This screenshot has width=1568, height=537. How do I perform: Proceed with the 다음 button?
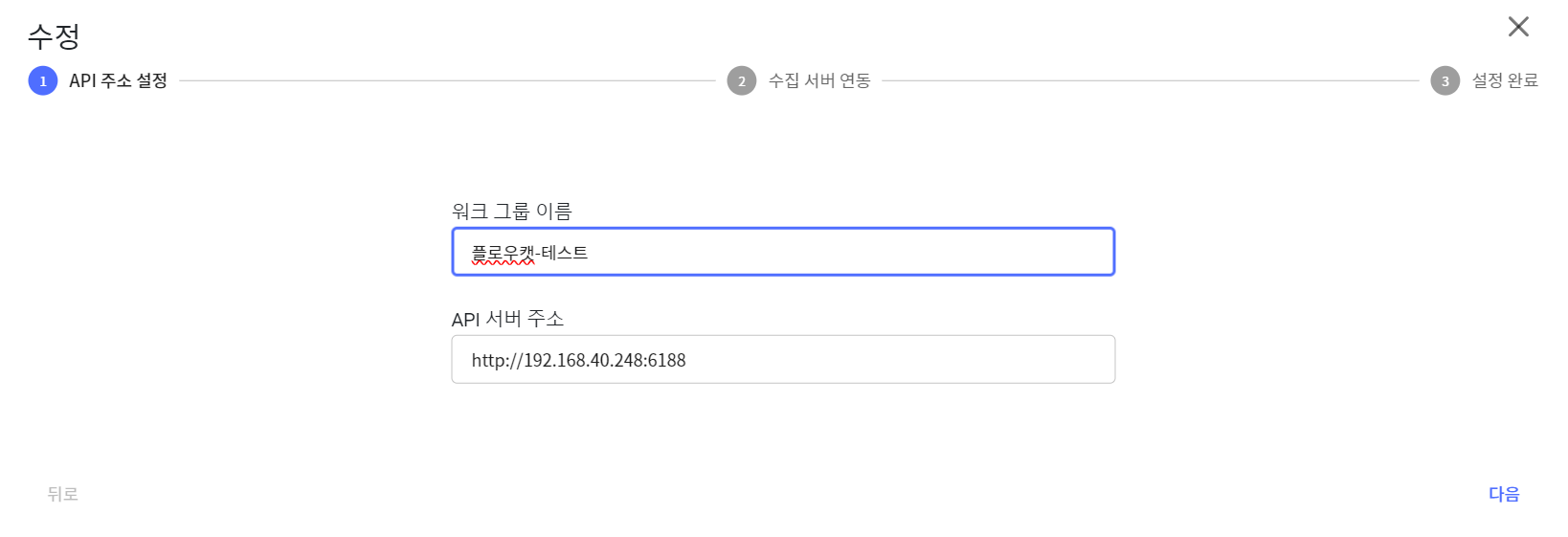point(1504,494)
